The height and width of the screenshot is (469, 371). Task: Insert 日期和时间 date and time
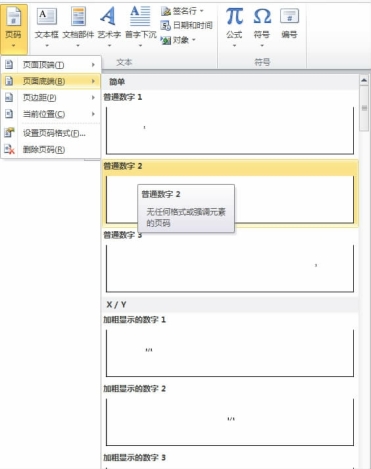(x=187, y=25)
